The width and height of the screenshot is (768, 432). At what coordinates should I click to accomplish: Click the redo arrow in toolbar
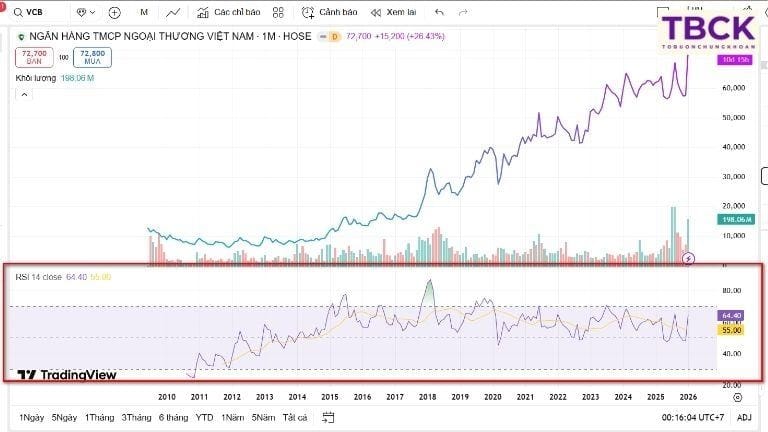462,13
